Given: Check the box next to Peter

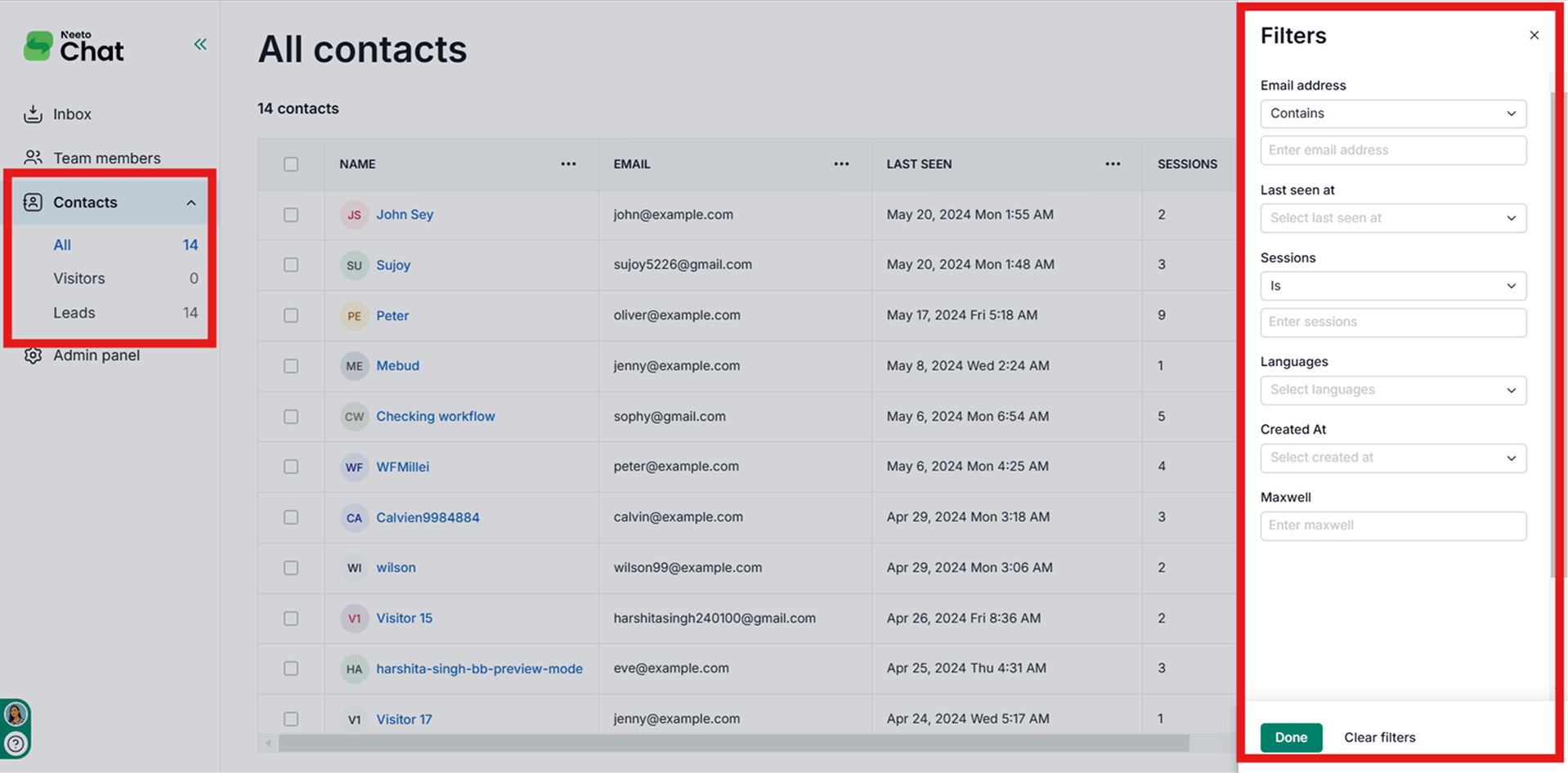Looking at the screenshot, I should point(291,315).
